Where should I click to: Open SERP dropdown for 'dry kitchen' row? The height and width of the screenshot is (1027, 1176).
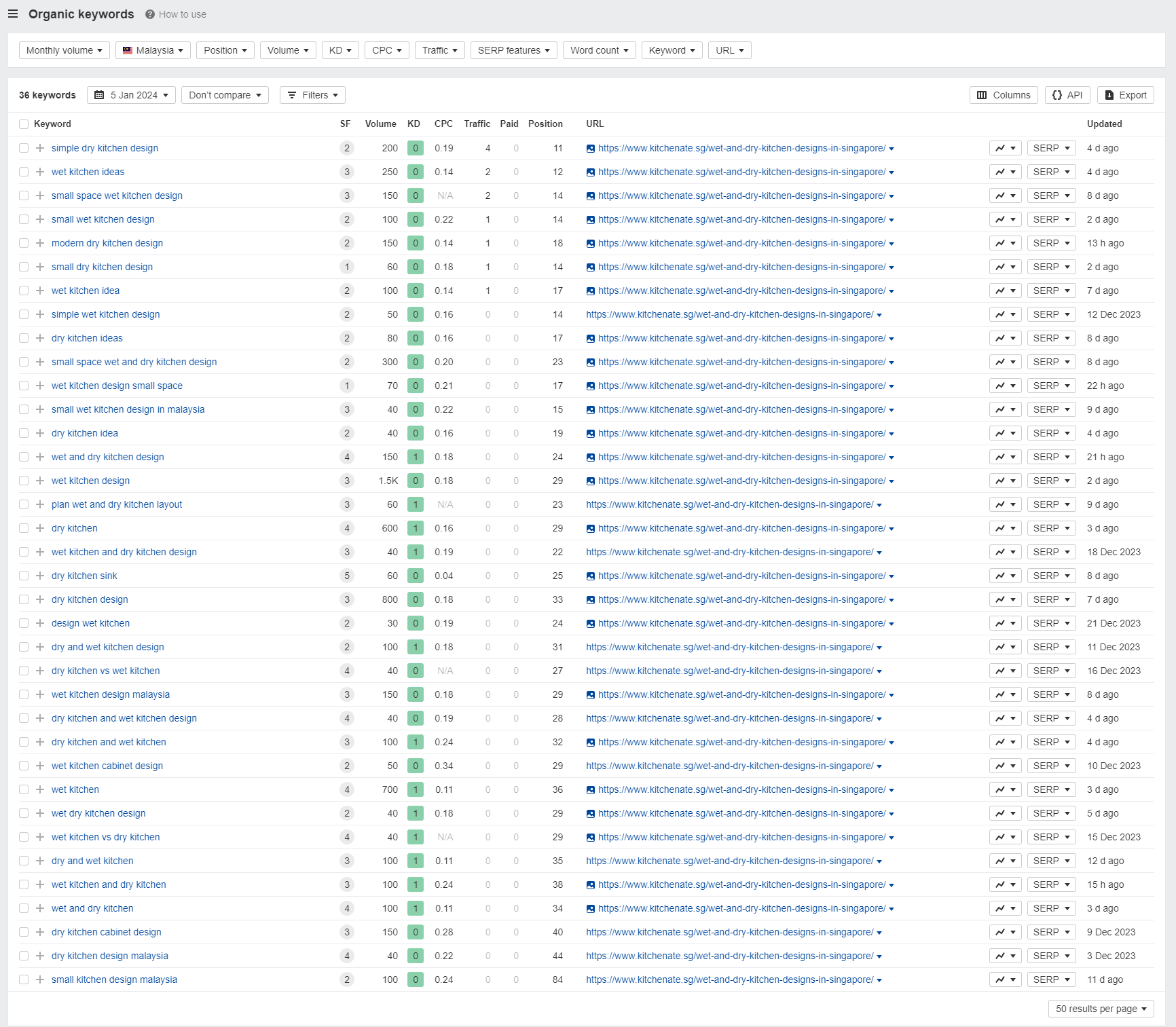point(1052,528)
